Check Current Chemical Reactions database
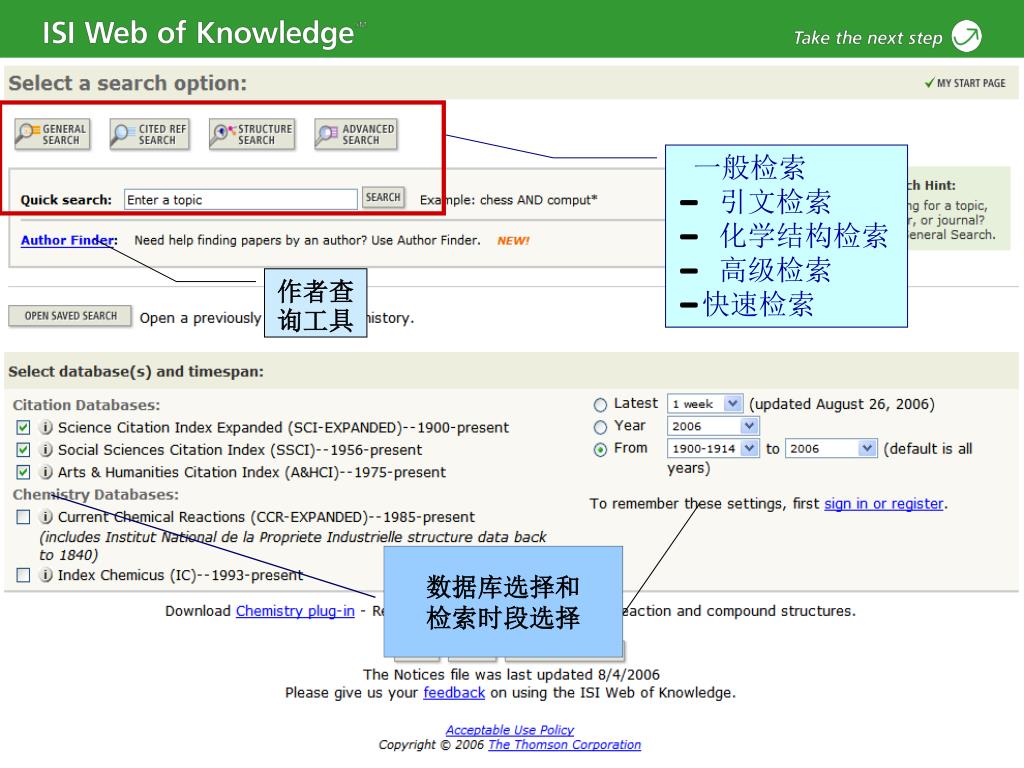1024x768 pixels. 24,517
